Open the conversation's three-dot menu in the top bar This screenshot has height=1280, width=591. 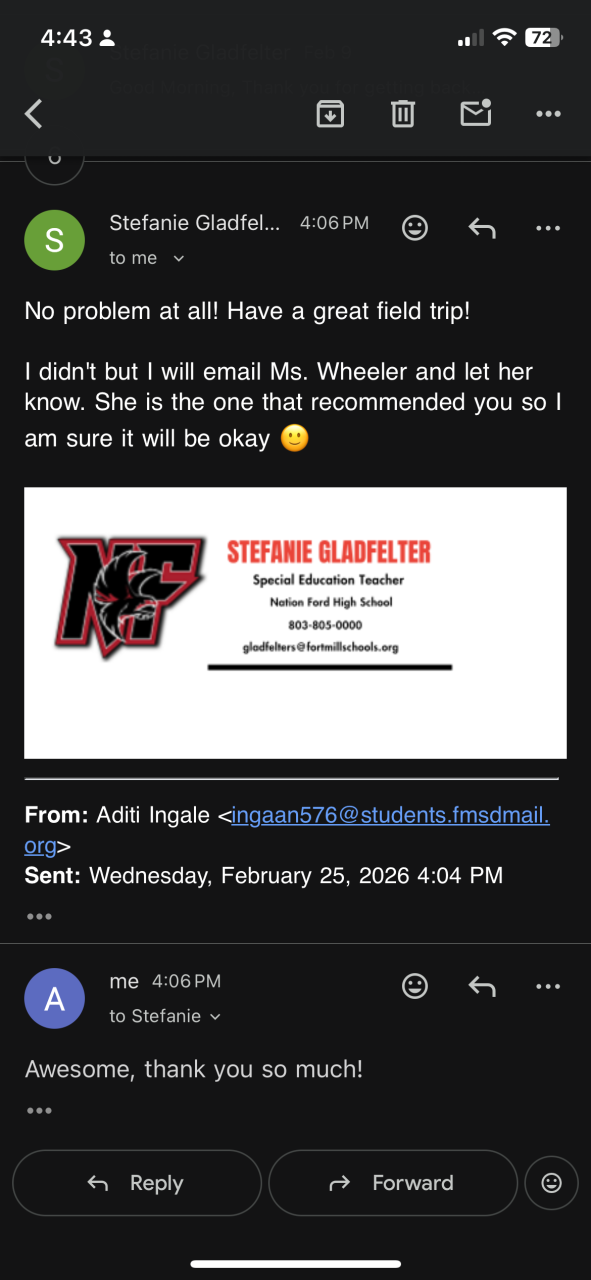pyautogui.click(x=548, y=114)
